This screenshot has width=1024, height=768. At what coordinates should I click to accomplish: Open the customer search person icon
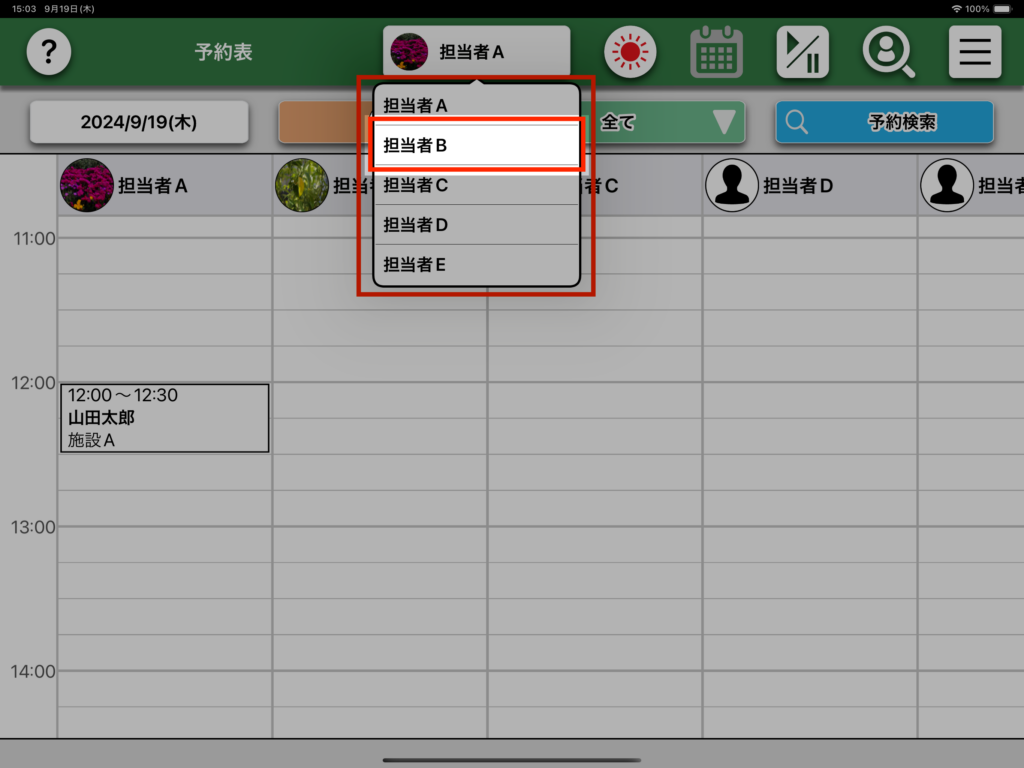[888, 52]
